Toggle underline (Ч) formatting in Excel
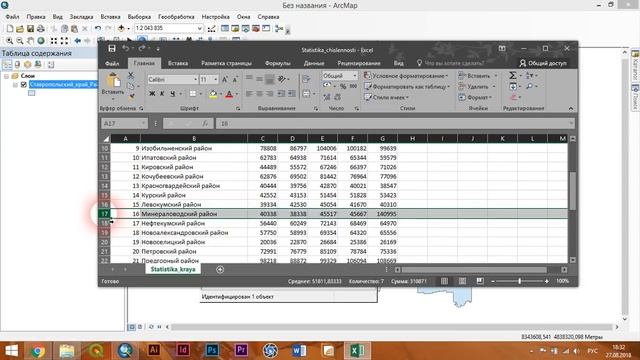Image resolution: width=640 pixels, height=360 pixels. tap(173, 94)
